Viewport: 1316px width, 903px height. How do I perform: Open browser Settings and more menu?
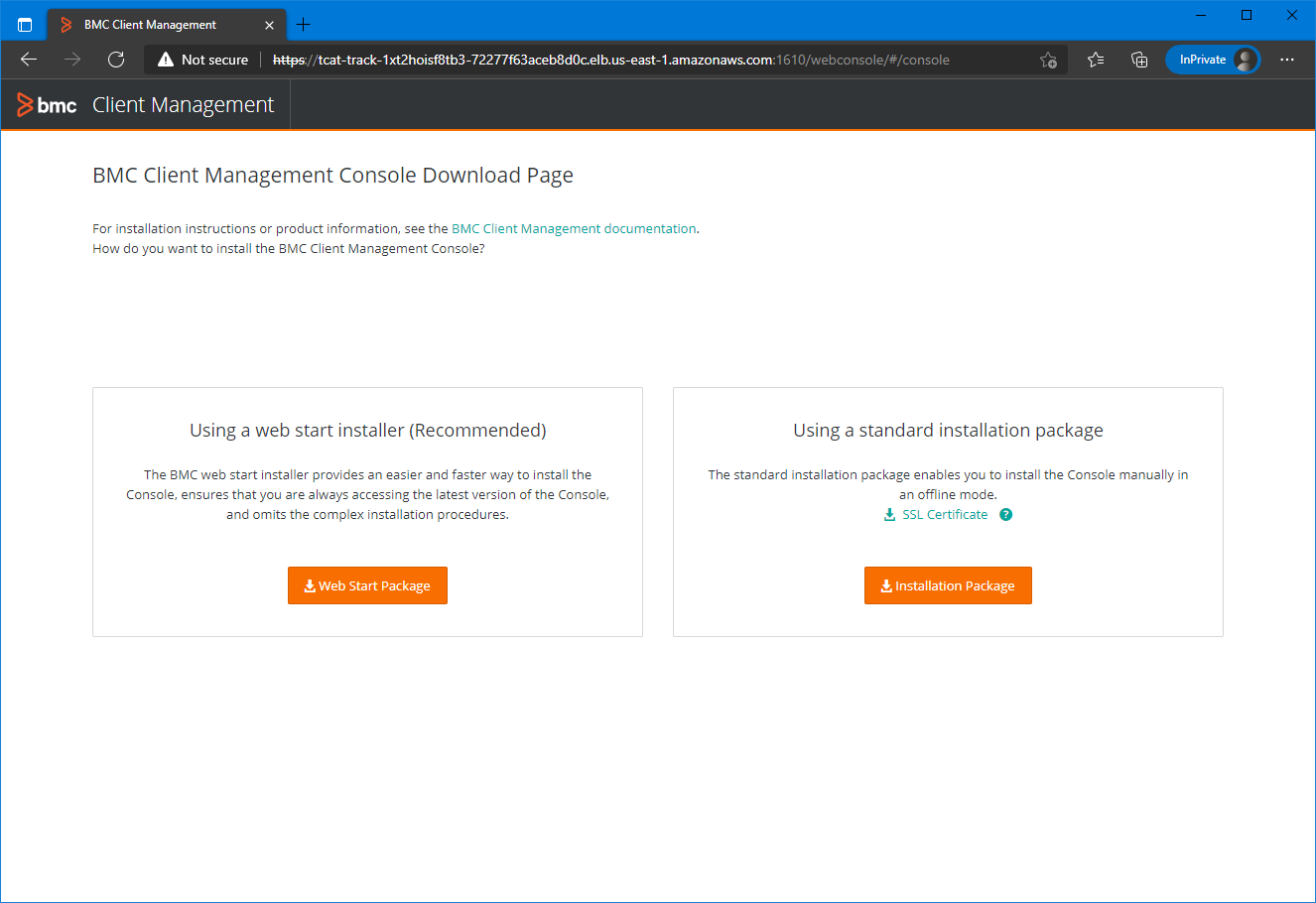click(1287, 60)
